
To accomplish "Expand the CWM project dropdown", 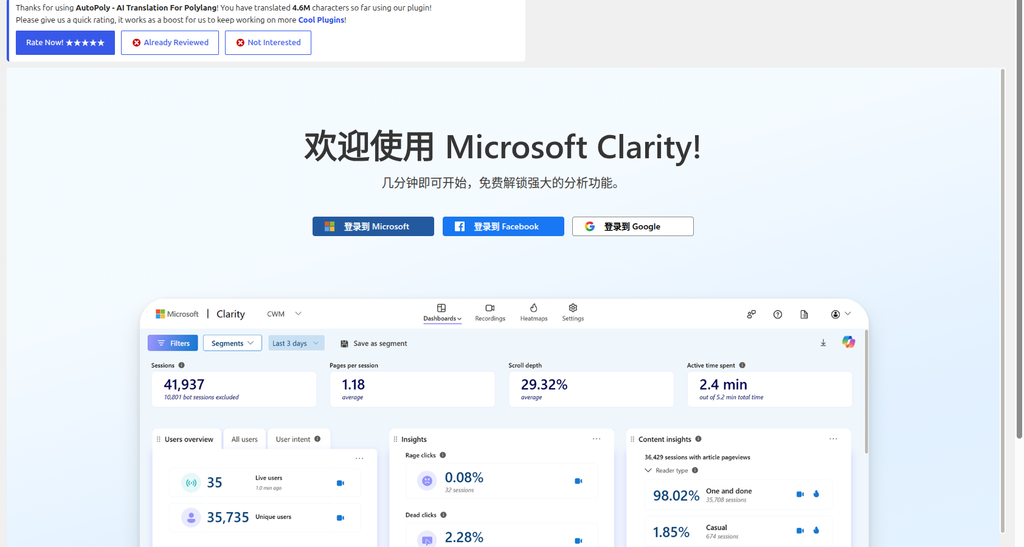I will (x=284, y=314).
